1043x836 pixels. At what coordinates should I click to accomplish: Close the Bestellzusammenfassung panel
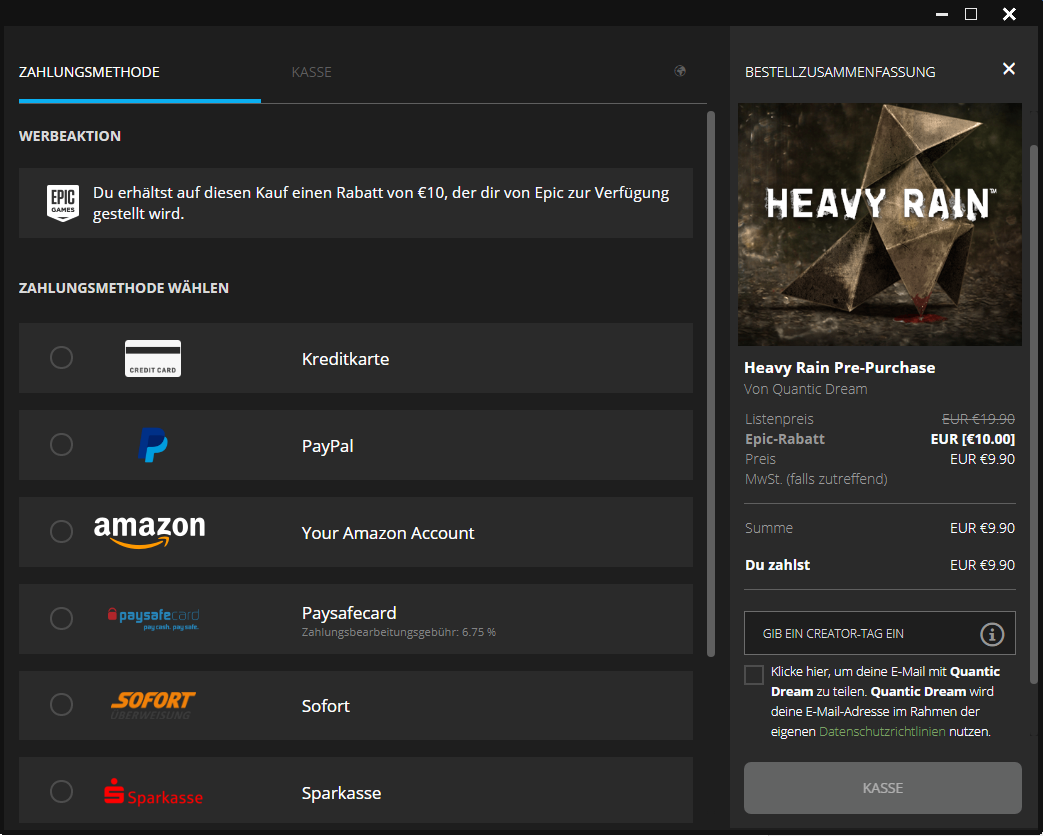1009,69
